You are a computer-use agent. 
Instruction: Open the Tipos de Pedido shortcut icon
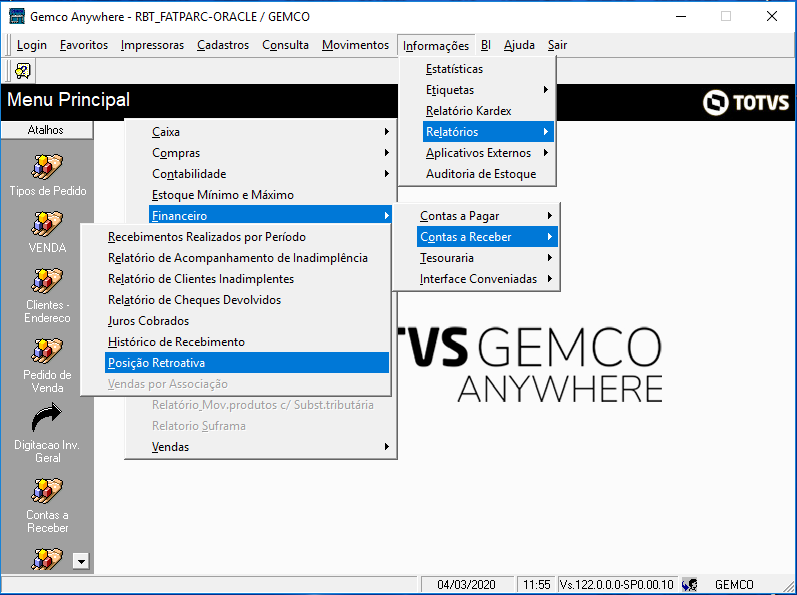(x=47, y=167)
